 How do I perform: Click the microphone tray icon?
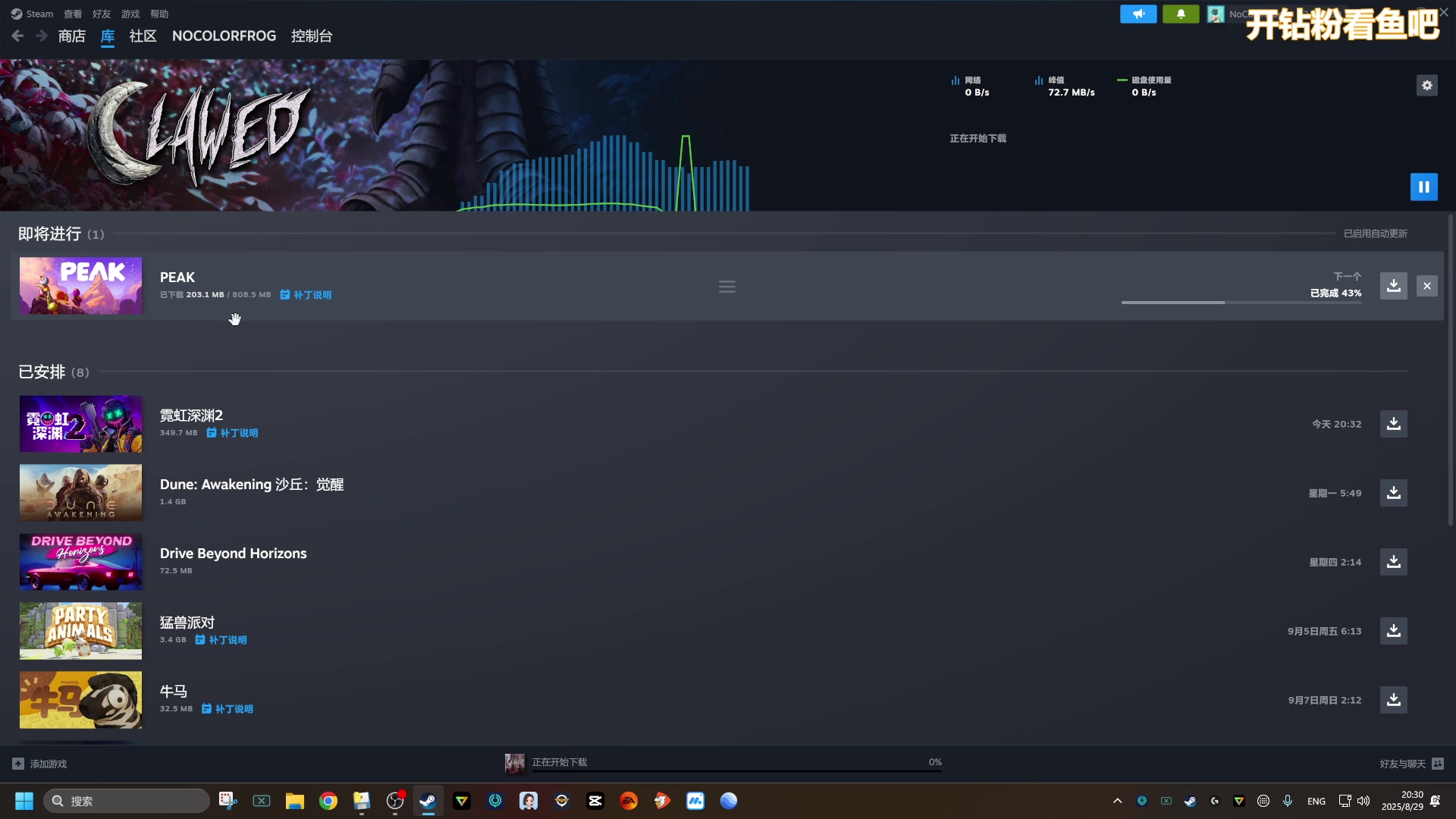(1287, 801)
